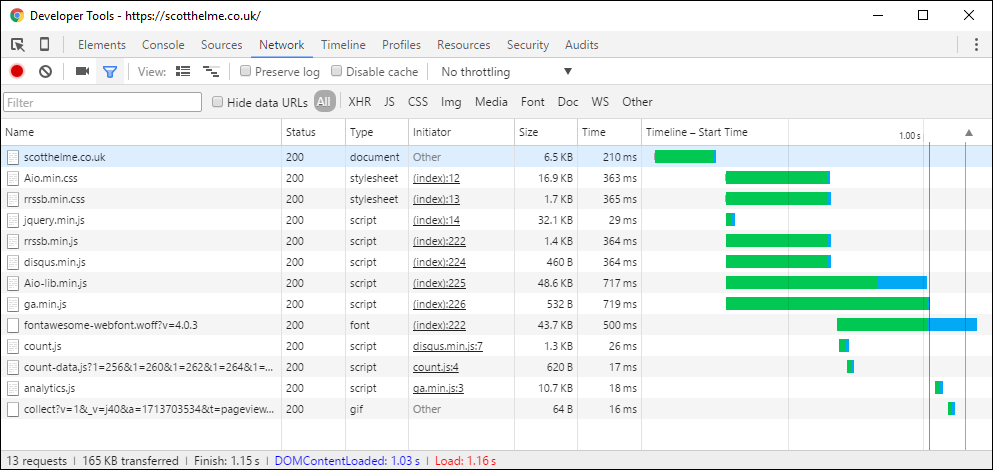Select the All filter type
The width and height of the screenshot is (993, 470).
tap(325, 102)
